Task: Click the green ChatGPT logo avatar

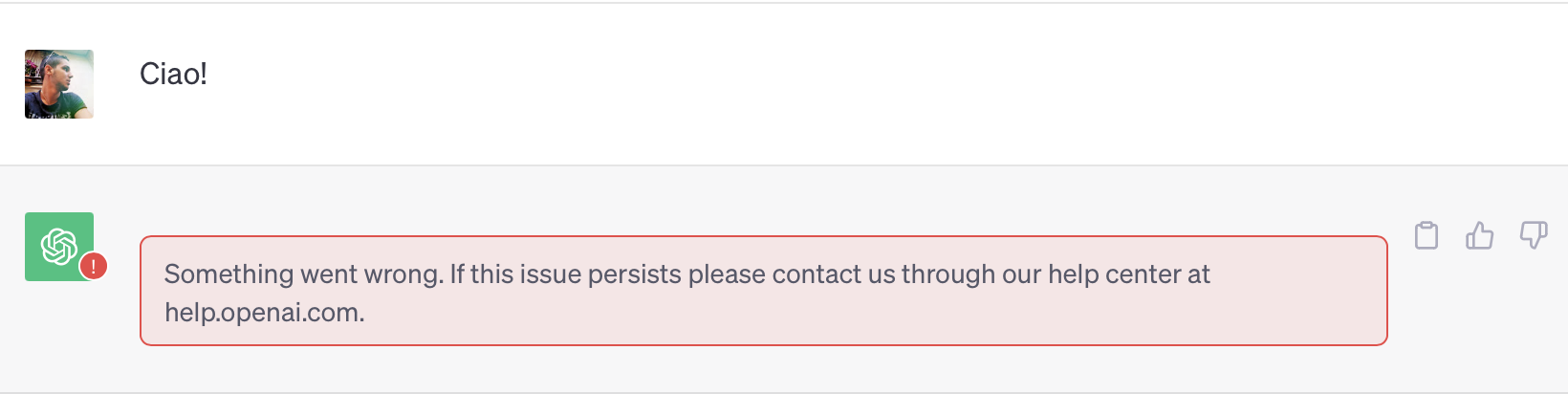Action: click(59, 247)
